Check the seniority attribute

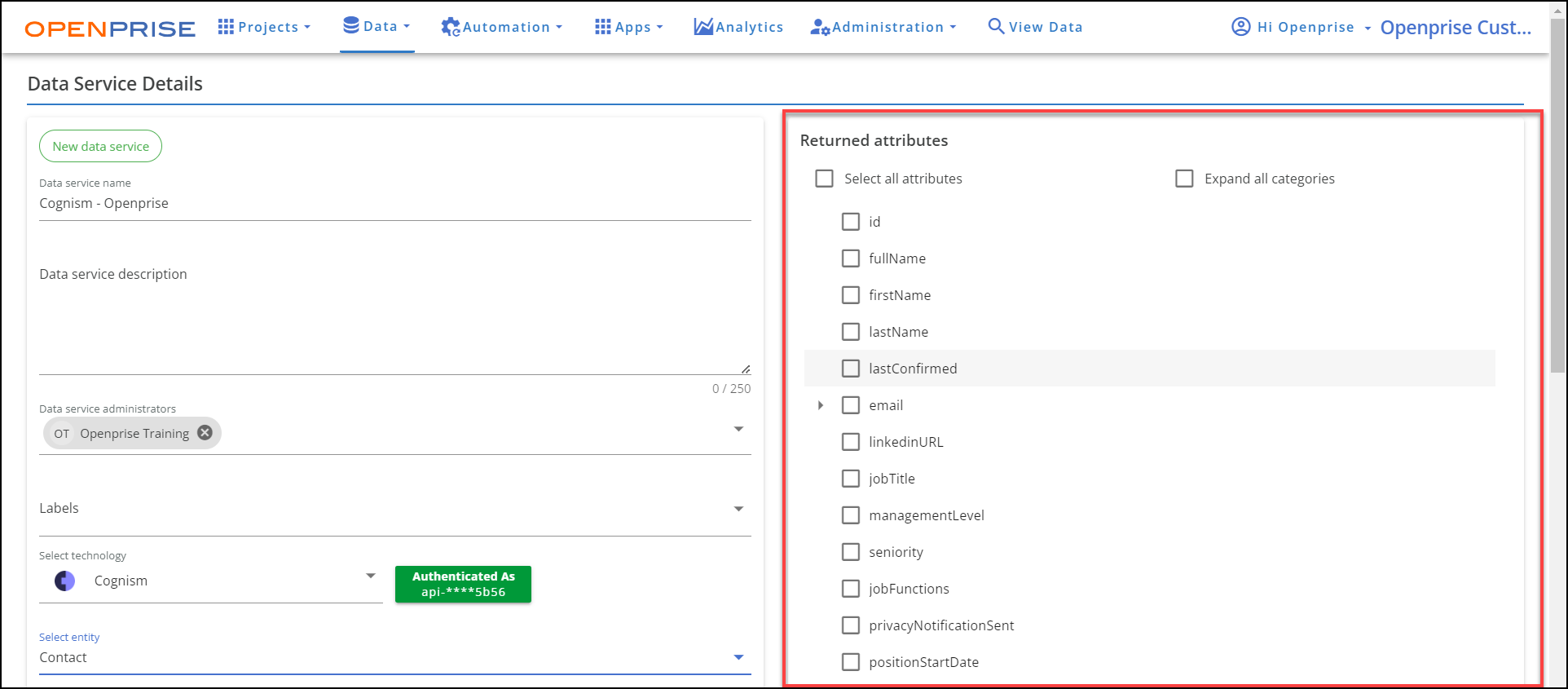(851, 552)
